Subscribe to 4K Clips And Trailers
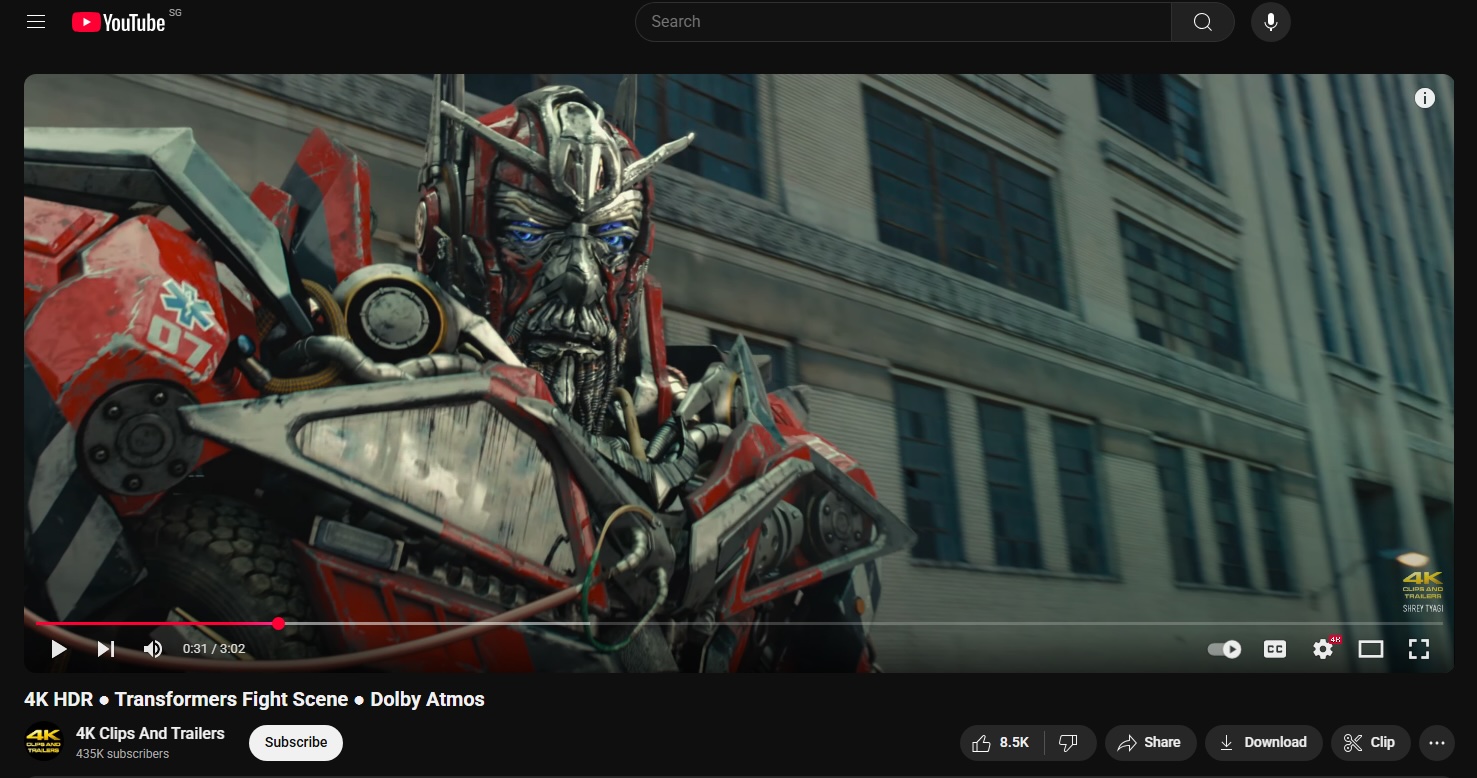Viewport: 1477px width, 778px height. pyautogui.click(x=296, y=743)
